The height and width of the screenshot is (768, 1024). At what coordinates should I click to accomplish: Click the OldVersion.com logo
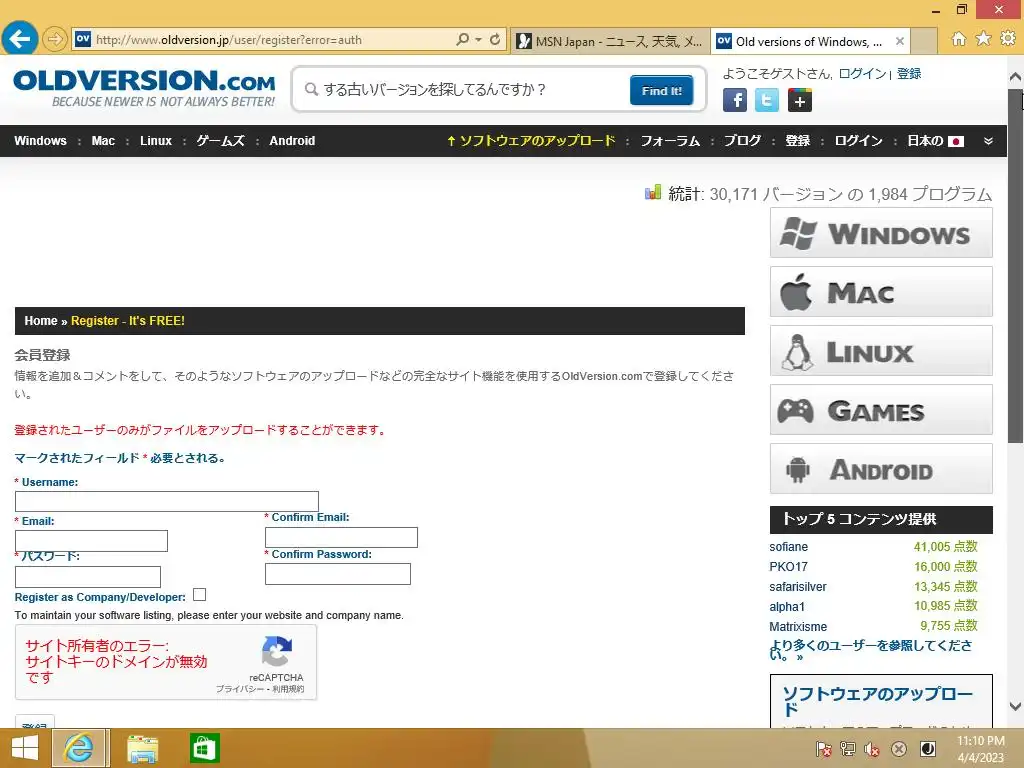(x=144, y=88)
